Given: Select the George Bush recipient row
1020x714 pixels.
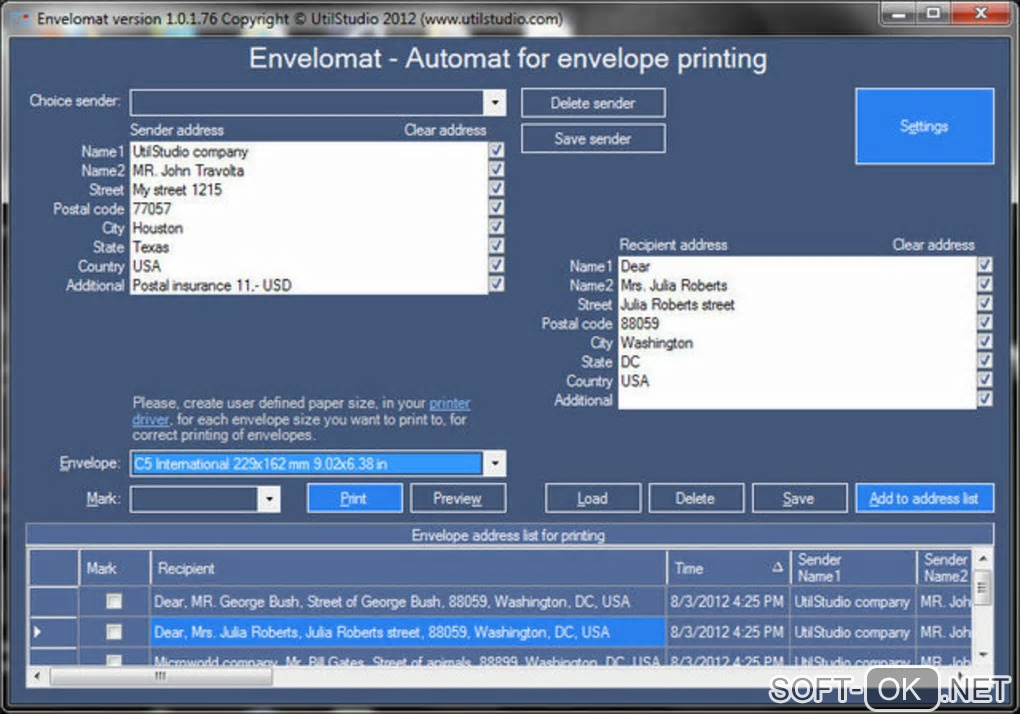Looking at the screenshot, I should [407, 602].
